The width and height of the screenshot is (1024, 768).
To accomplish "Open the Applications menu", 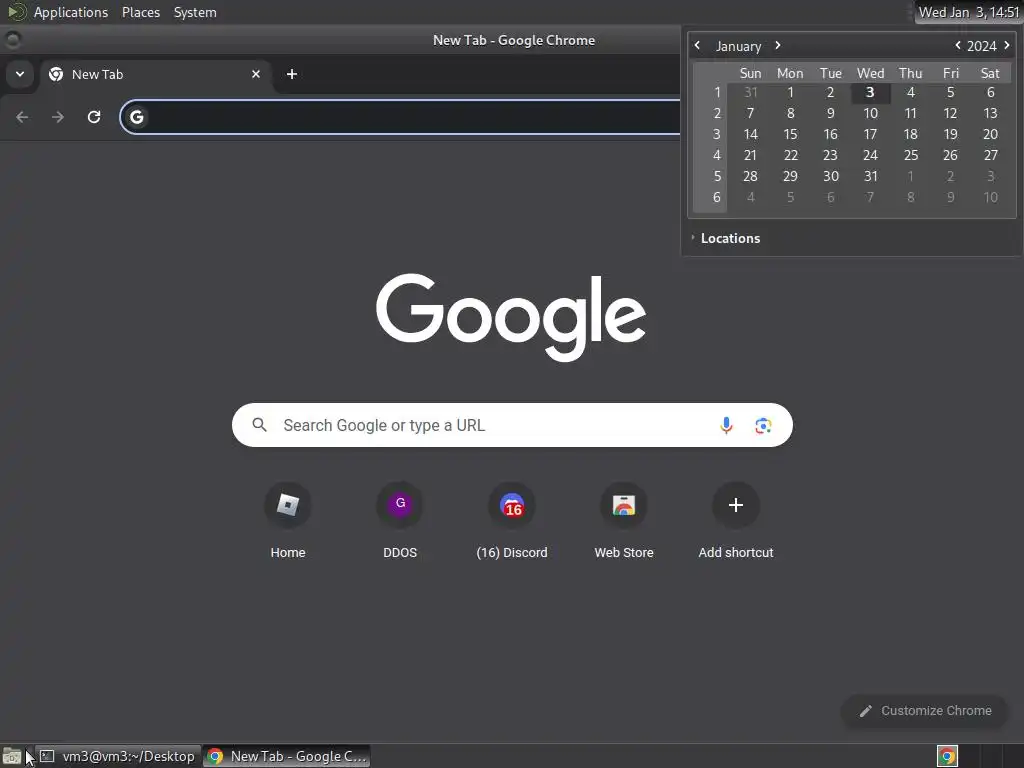I will click(71, 12).
